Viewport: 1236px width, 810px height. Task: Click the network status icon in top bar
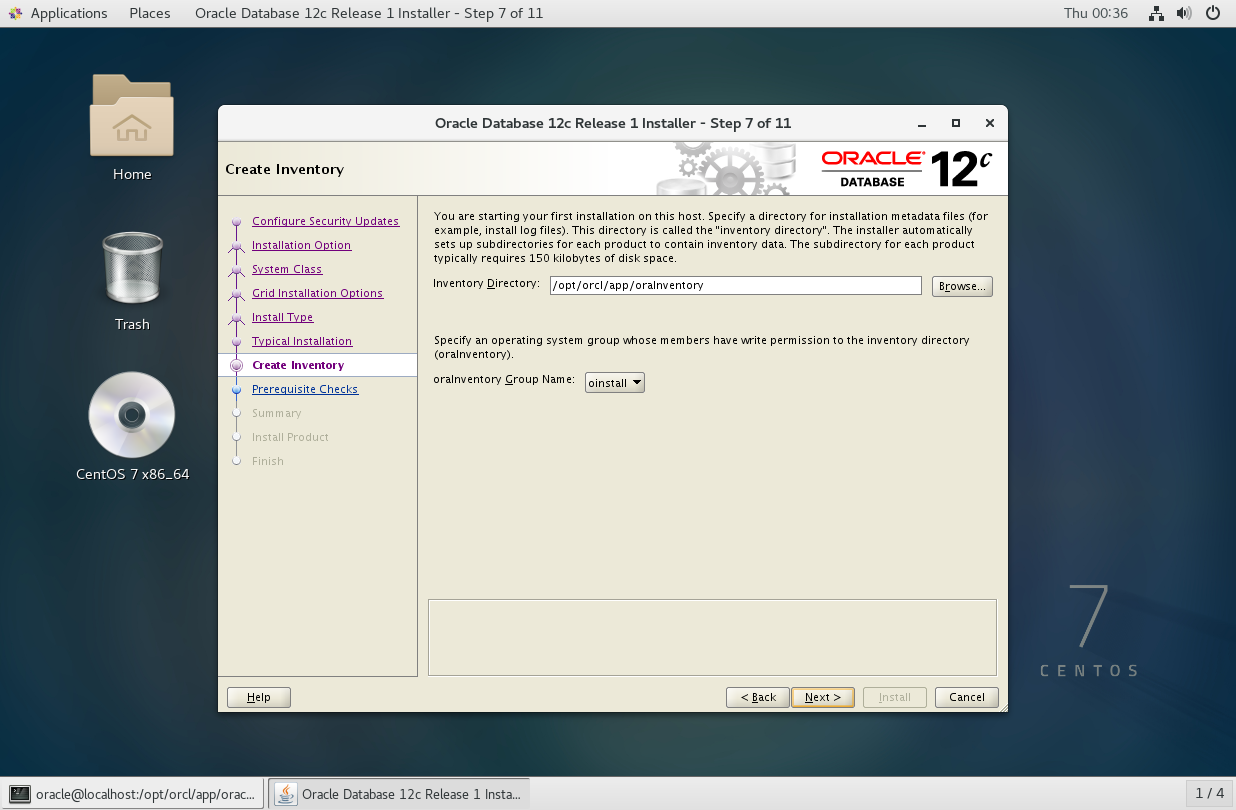click(1156, 13)
